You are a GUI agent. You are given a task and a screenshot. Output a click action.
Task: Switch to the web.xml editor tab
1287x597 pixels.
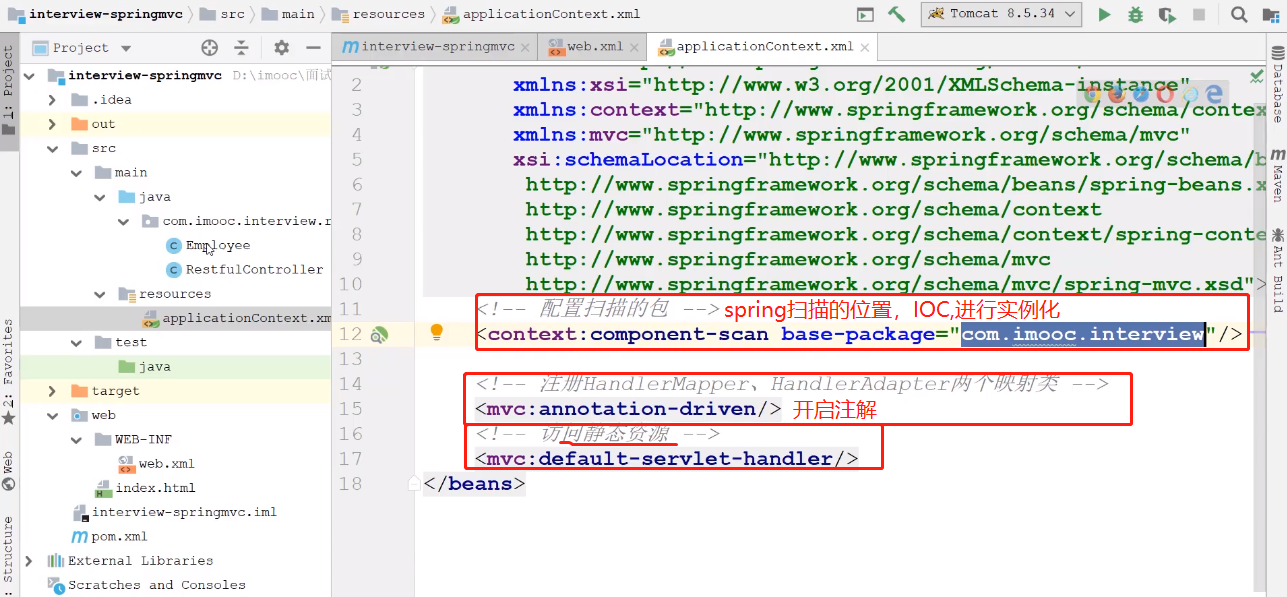(x=594, y=47)
